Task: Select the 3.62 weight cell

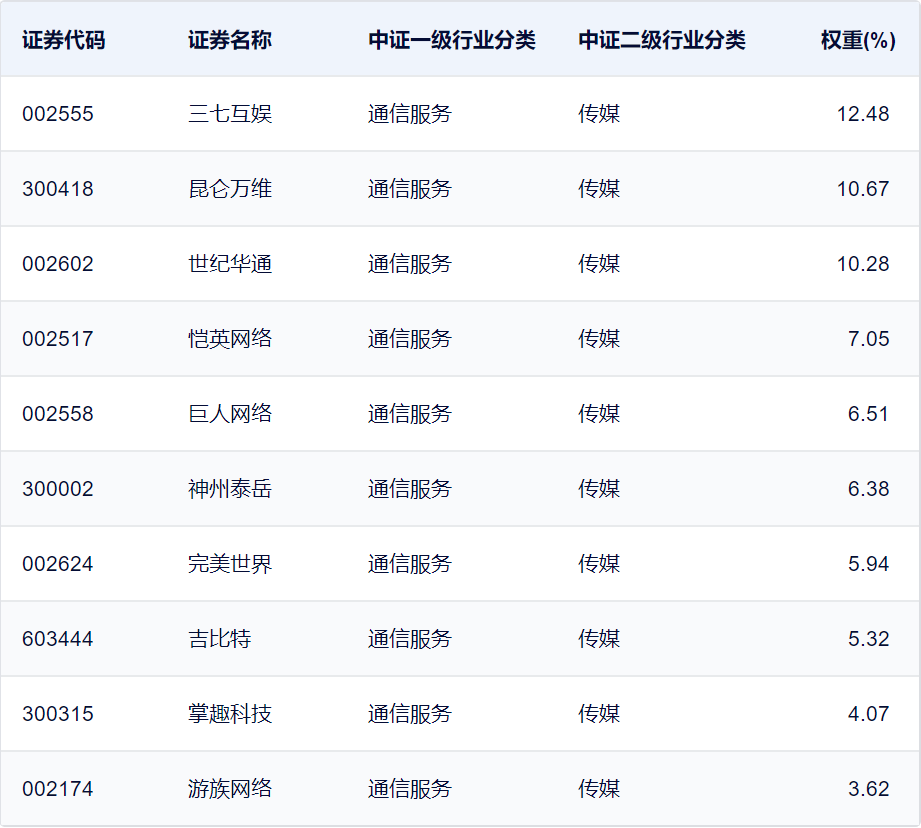Action: click(x=868, y=789)
